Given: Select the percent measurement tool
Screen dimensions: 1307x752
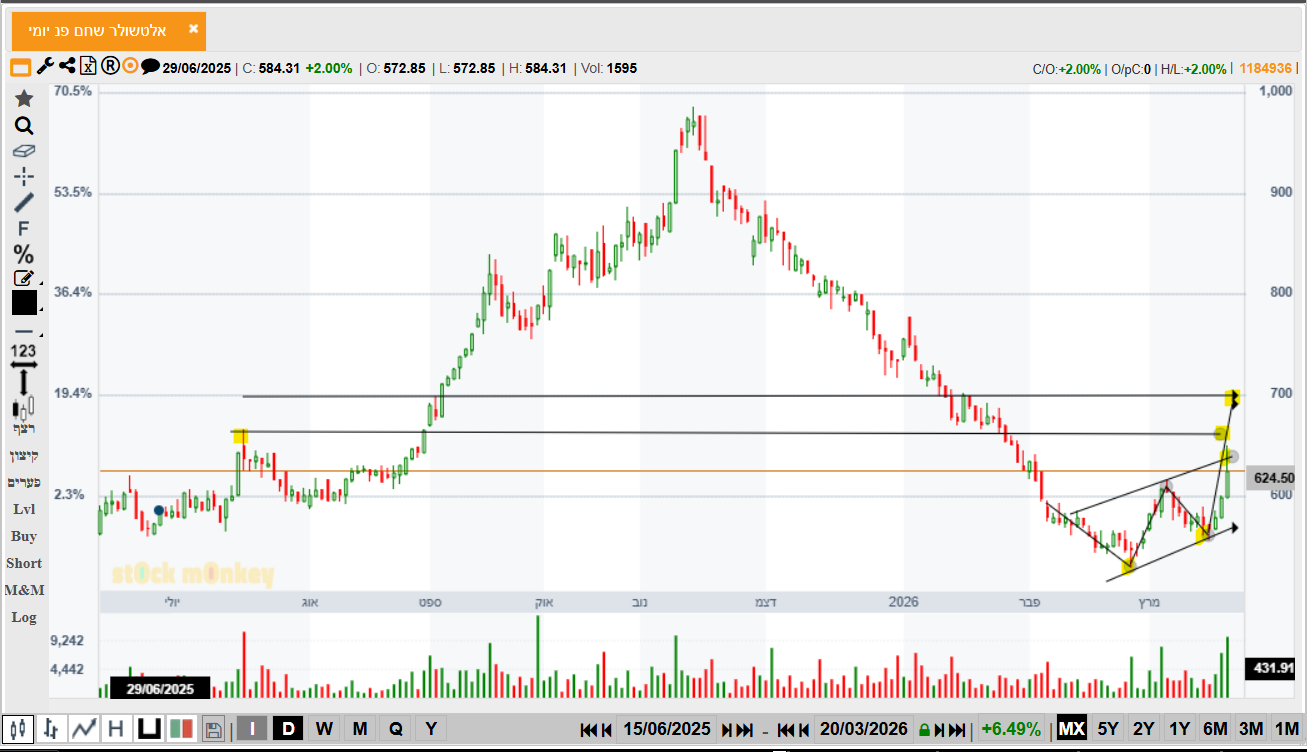Looking at the screenshot, I should click(24, 254).
